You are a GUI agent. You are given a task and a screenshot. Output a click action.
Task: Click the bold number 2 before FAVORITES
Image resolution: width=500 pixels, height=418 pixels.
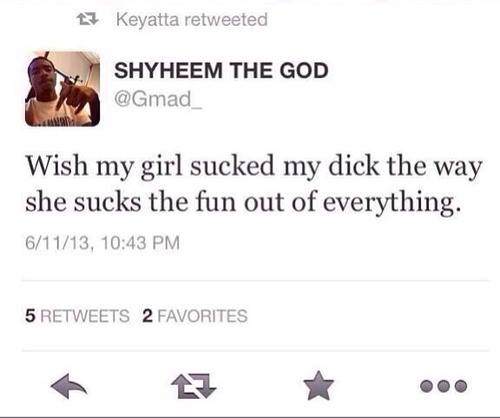coord(147,316)
